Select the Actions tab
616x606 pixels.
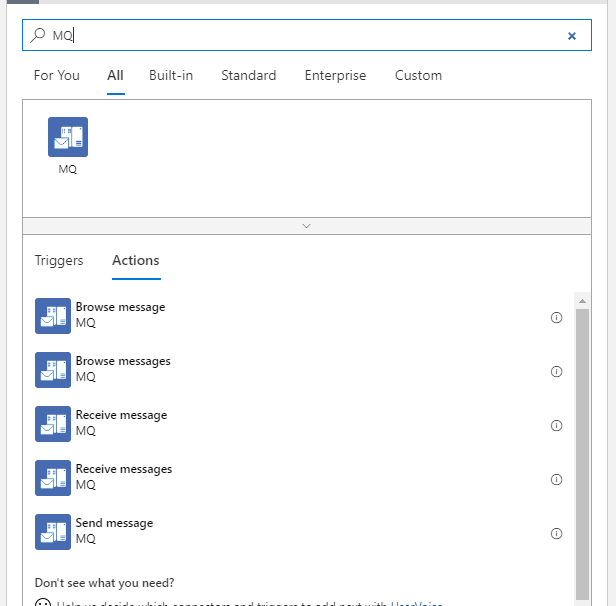coord(136,260)
